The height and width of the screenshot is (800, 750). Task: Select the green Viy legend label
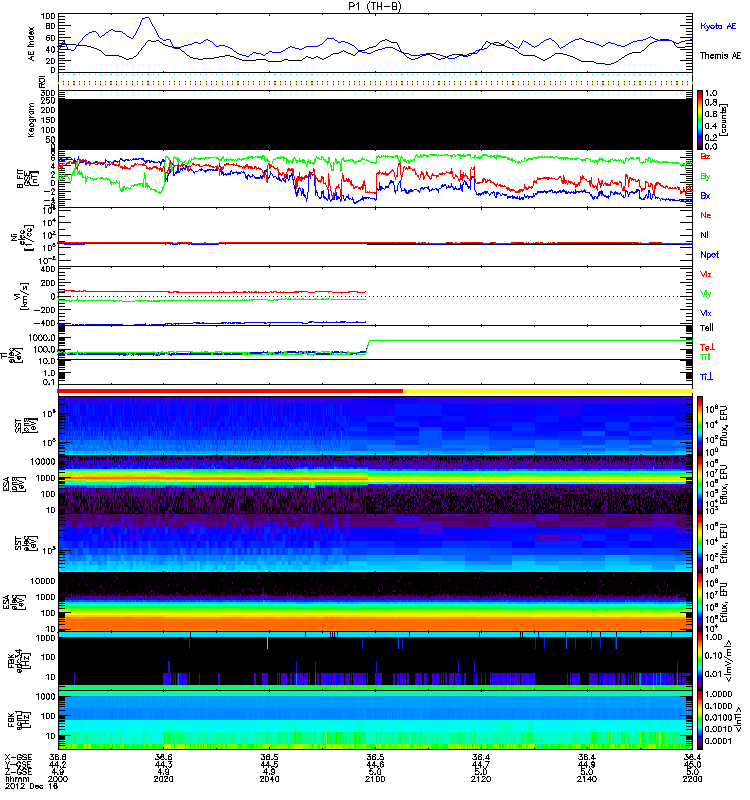coord(705,294)
